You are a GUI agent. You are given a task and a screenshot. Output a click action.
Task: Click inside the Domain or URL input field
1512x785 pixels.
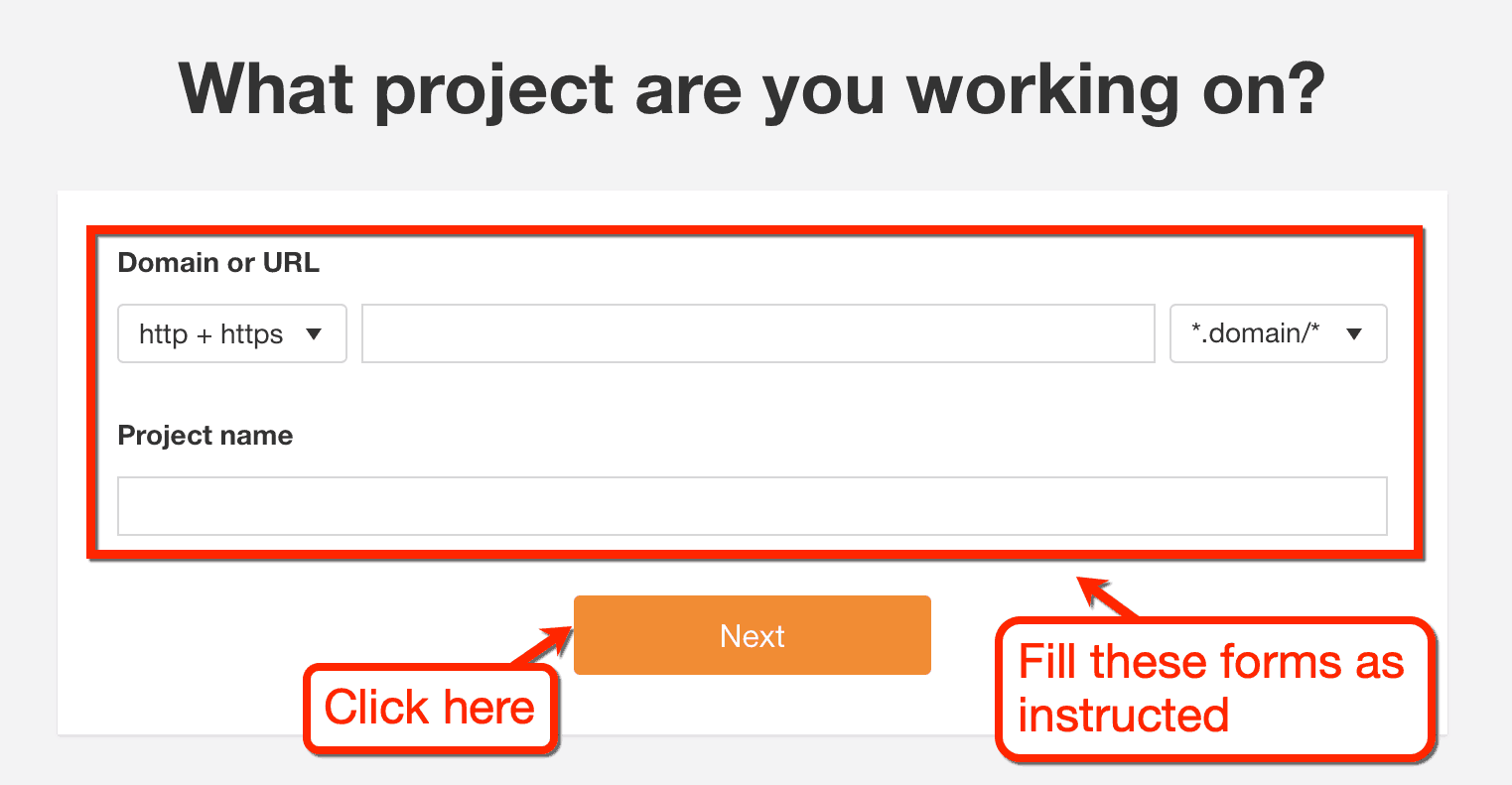click(x=757, y=333)
